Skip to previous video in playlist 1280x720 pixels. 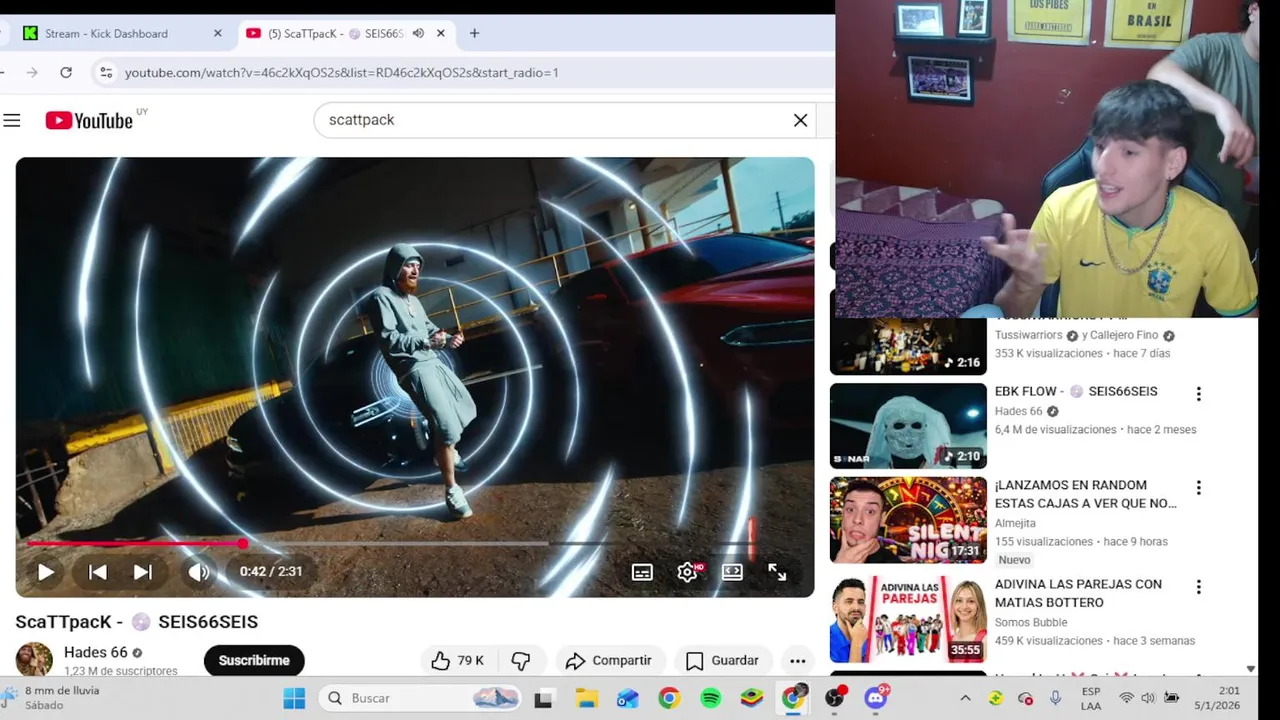click(98, 572)
